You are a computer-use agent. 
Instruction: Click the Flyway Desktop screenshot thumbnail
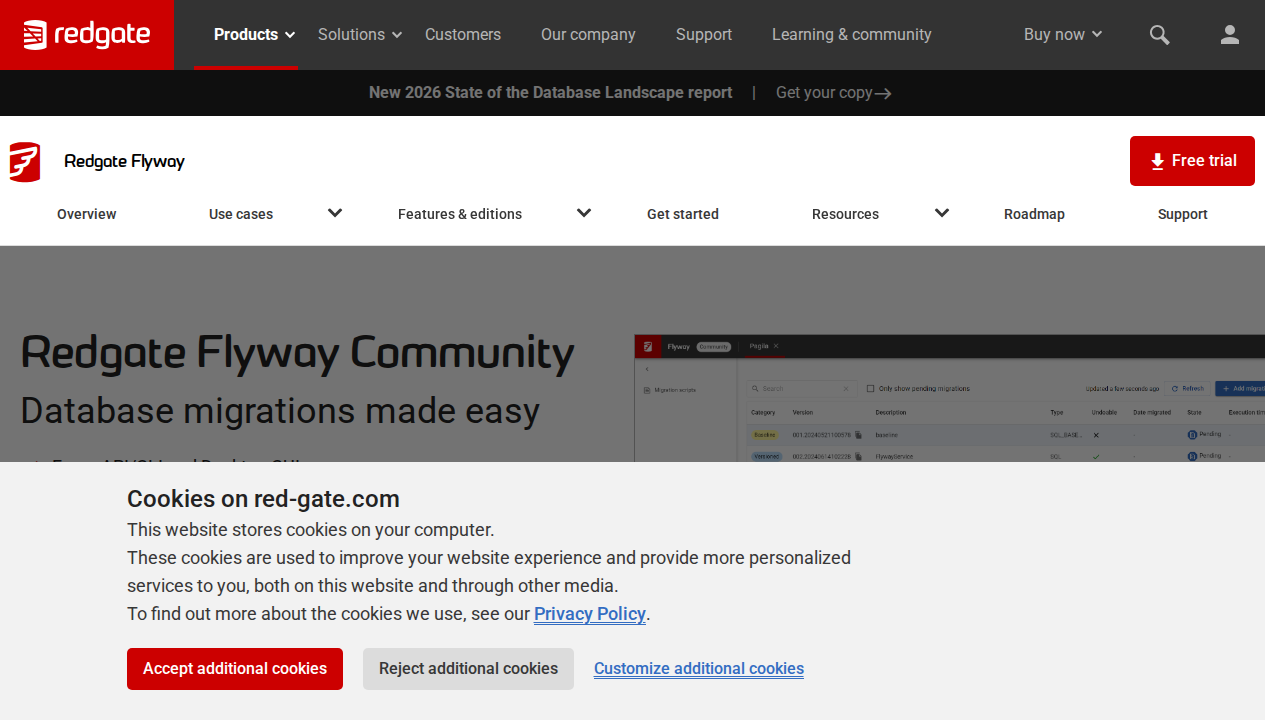948,398
